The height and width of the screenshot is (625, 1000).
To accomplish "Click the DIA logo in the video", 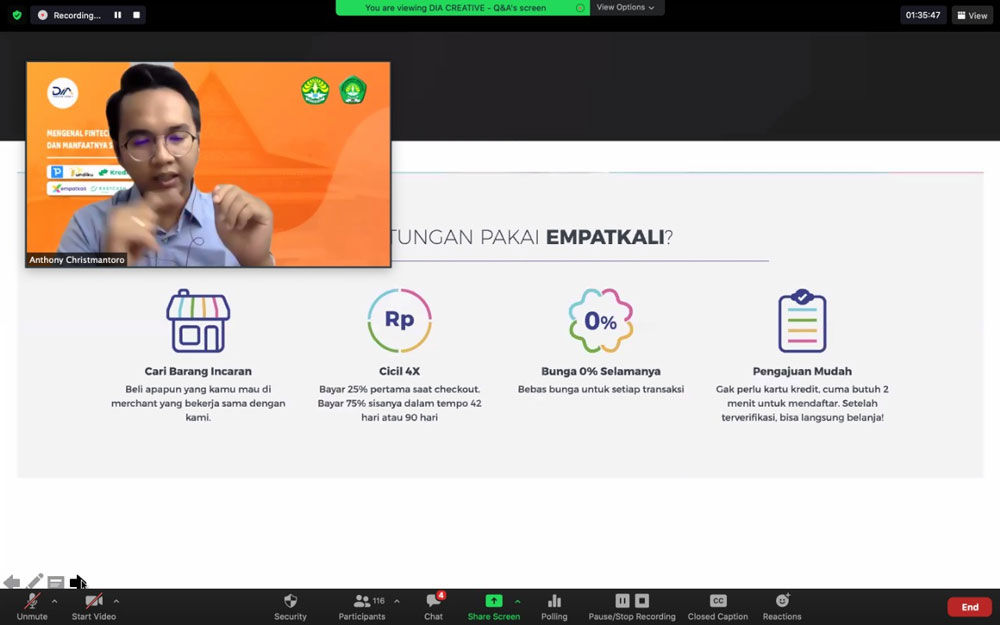I will pyautogui.click(x=62, y=92).
